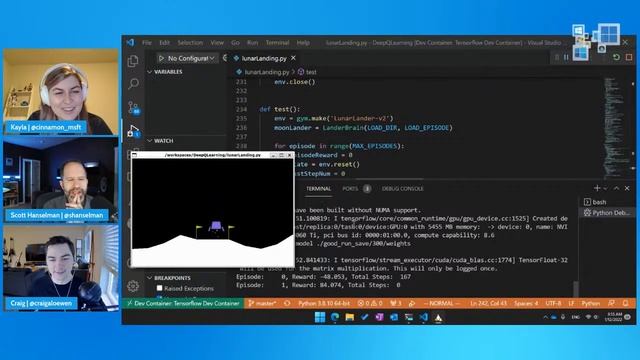Click the Windows Terminal icon in the taskbar
This screenshot has height=360, width=640.
point(409,317)
